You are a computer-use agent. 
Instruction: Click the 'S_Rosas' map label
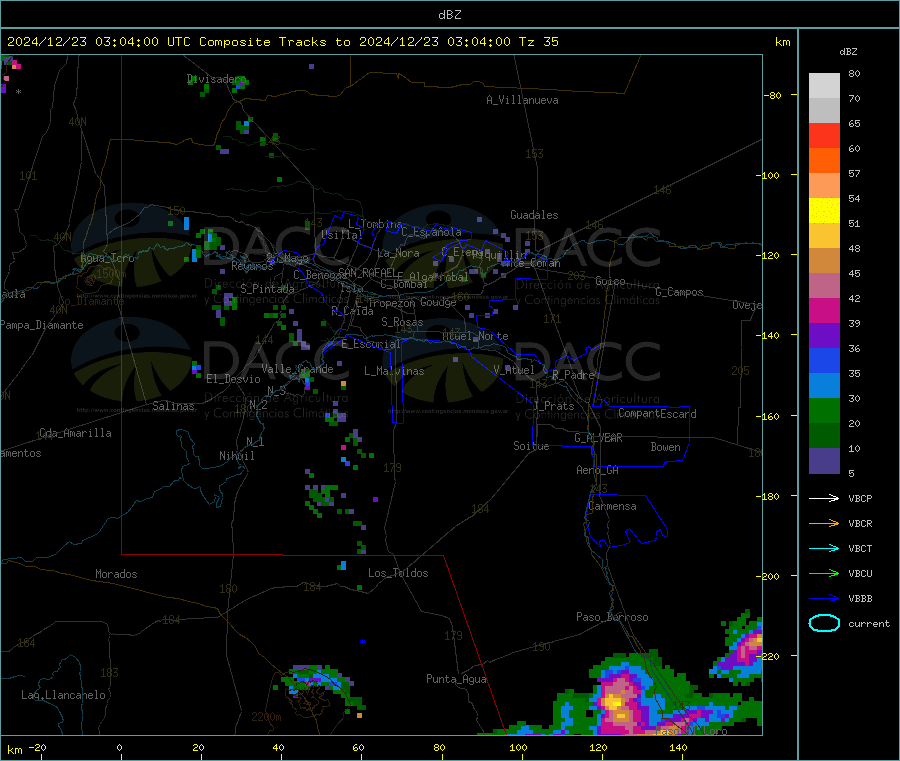(402, 322)
